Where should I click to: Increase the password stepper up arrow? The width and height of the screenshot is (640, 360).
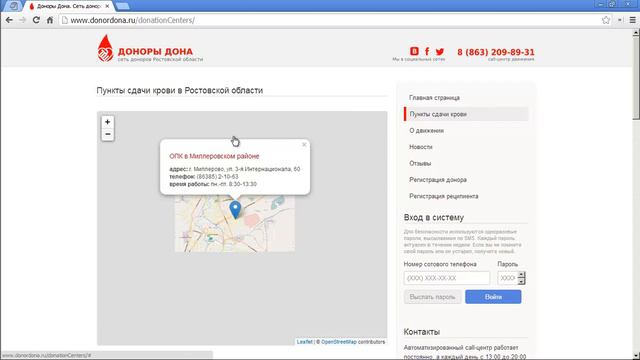click(521, 275)
